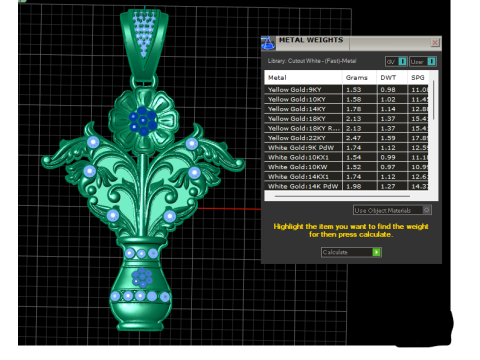480x360 pixels.
Task: Click the 0.98 DWT value for 9KY
Action: click(388, 90)
